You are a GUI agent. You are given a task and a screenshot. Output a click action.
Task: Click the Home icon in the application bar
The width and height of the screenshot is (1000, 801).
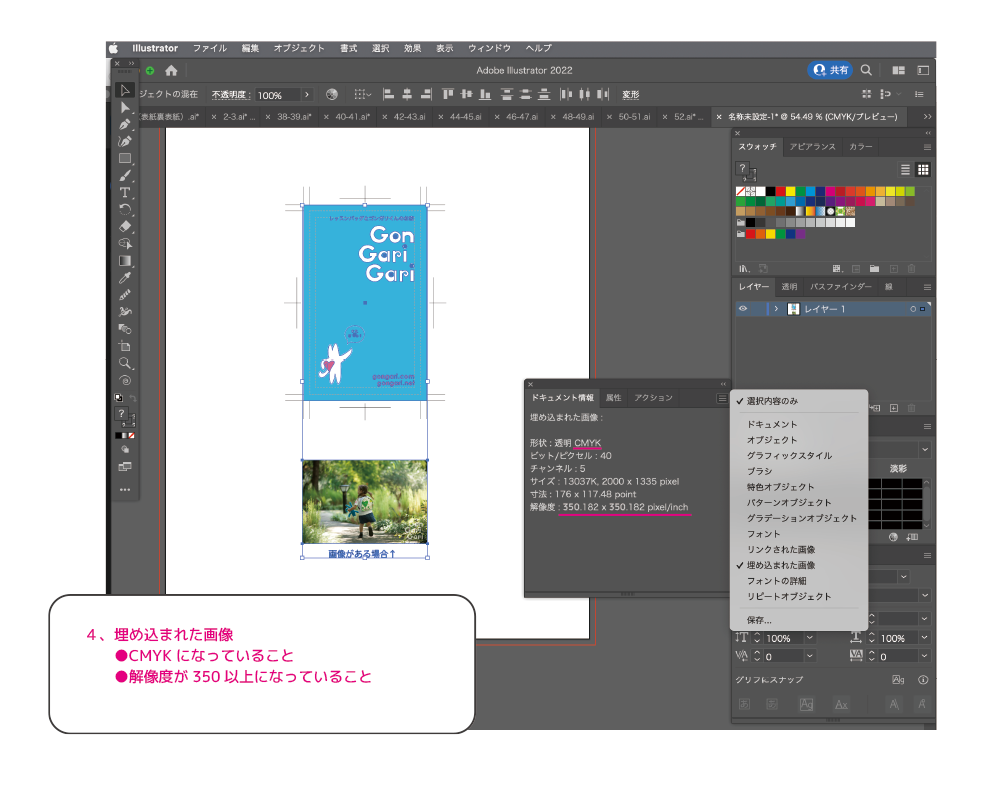point(171,71)
